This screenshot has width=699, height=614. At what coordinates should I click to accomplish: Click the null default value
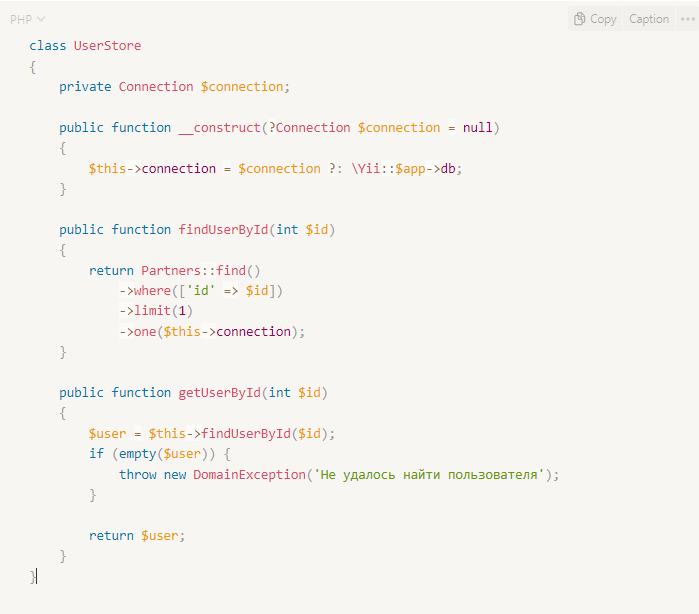tap(477, 128)
